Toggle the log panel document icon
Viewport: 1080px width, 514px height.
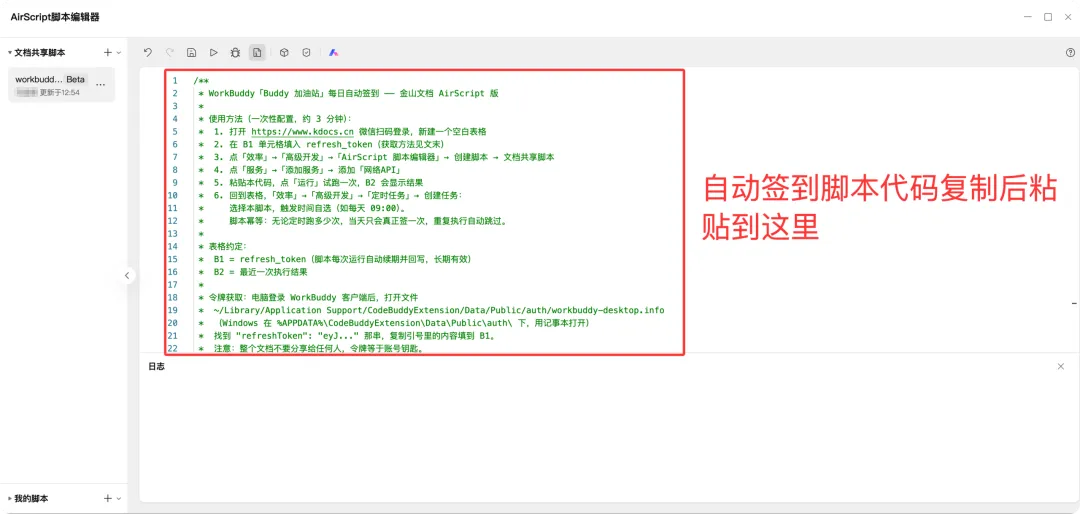[257, 52]
